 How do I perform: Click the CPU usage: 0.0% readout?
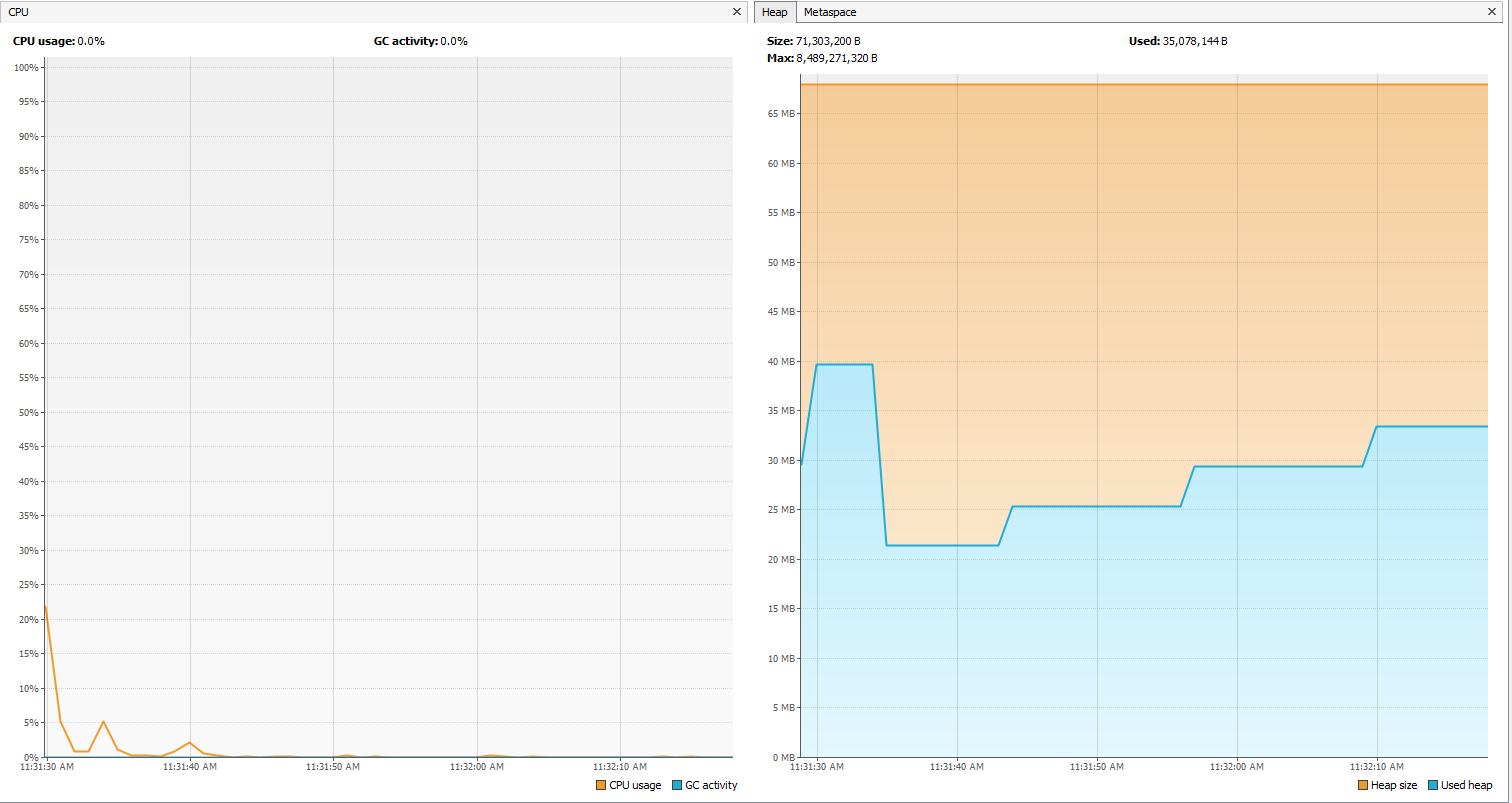point(59,41)
